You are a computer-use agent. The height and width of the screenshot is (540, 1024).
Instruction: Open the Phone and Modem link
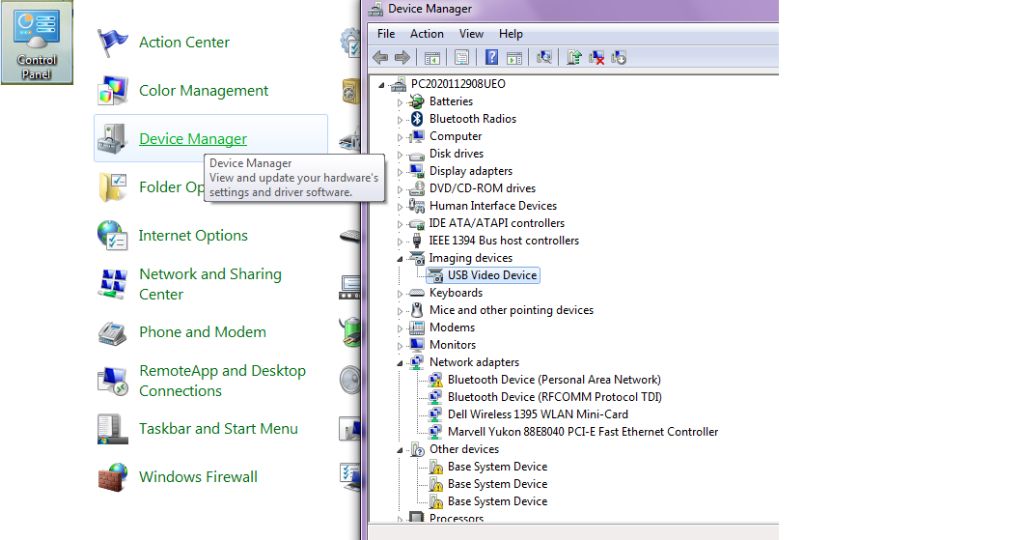tap(202, 332)
